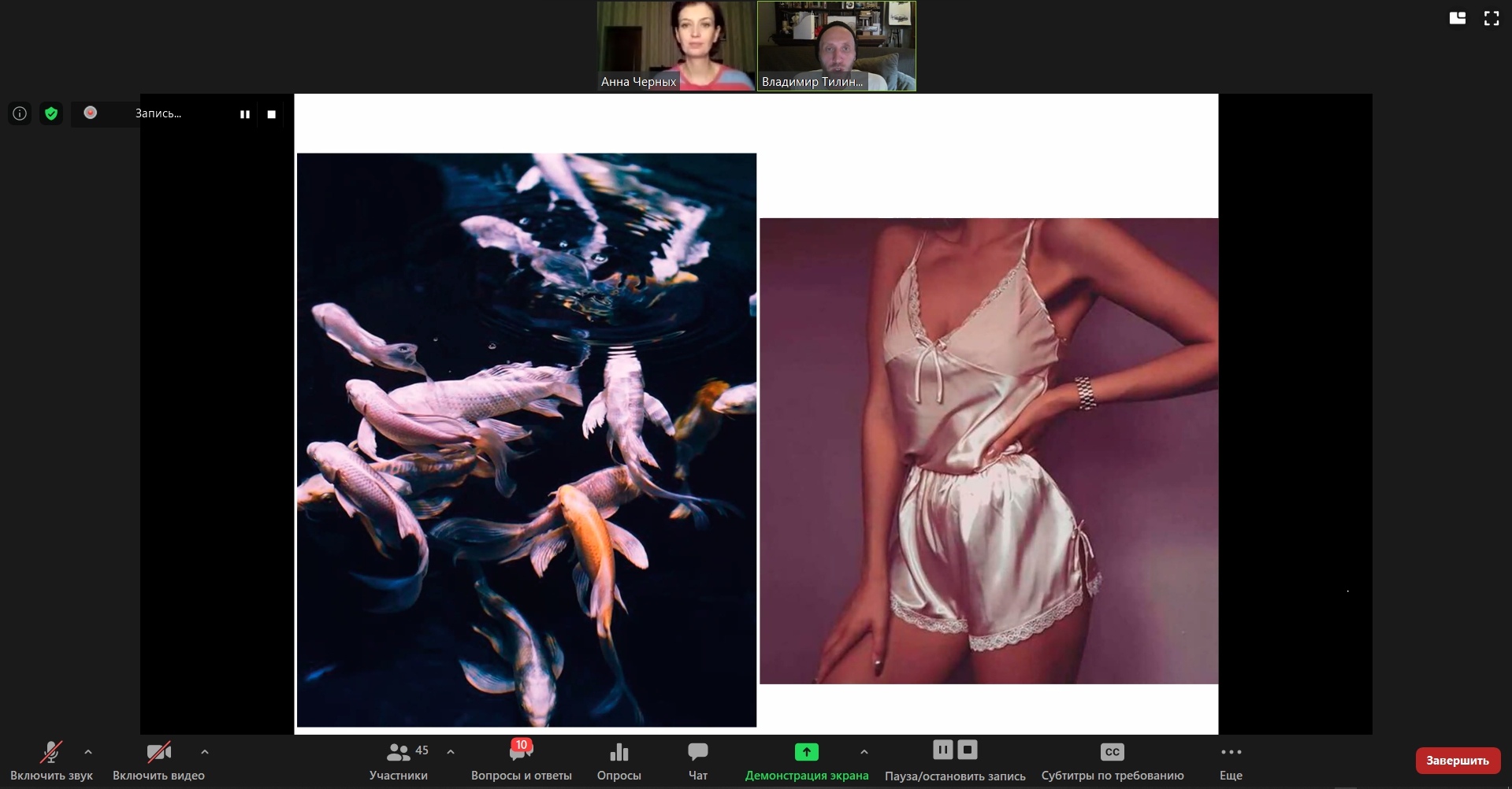
Task: Select Анна Черных video thumbnail
Action: pos(675,46)
